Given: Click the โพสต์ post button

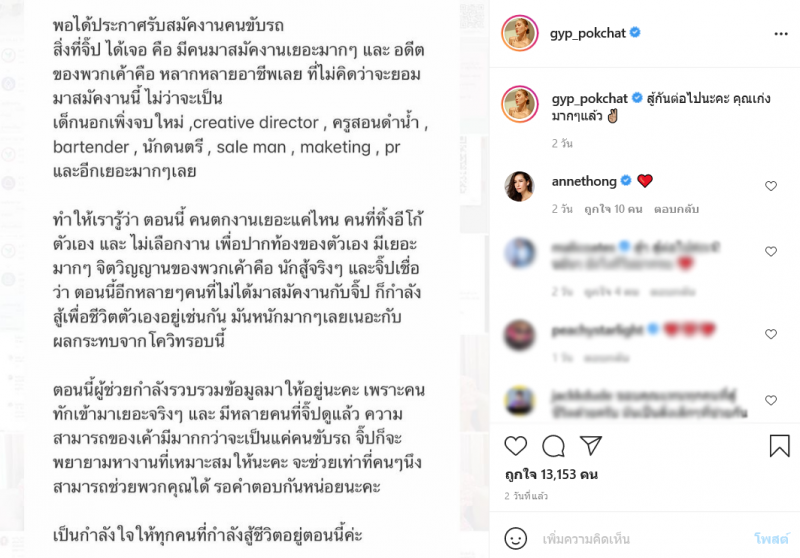Looking at the screenshot, I should (771, 539).
